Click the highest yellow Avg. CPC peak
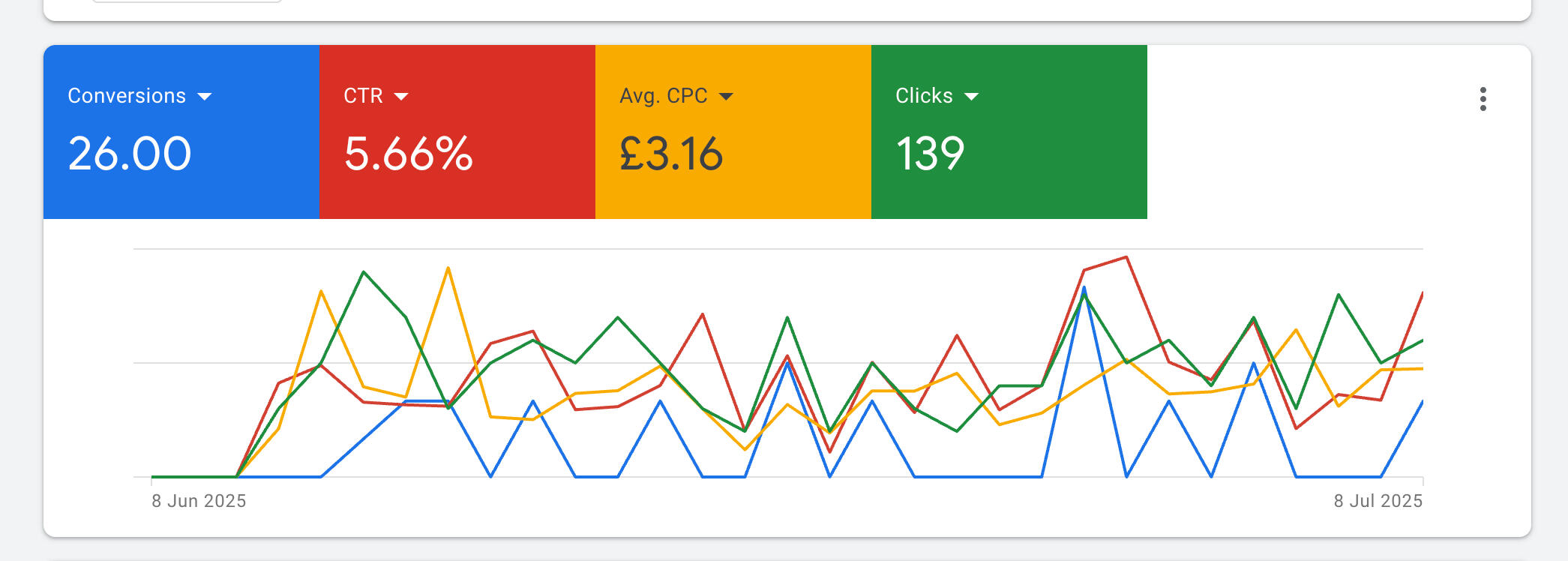Screen dimensions: 1568x561 (x=448, y=268)
